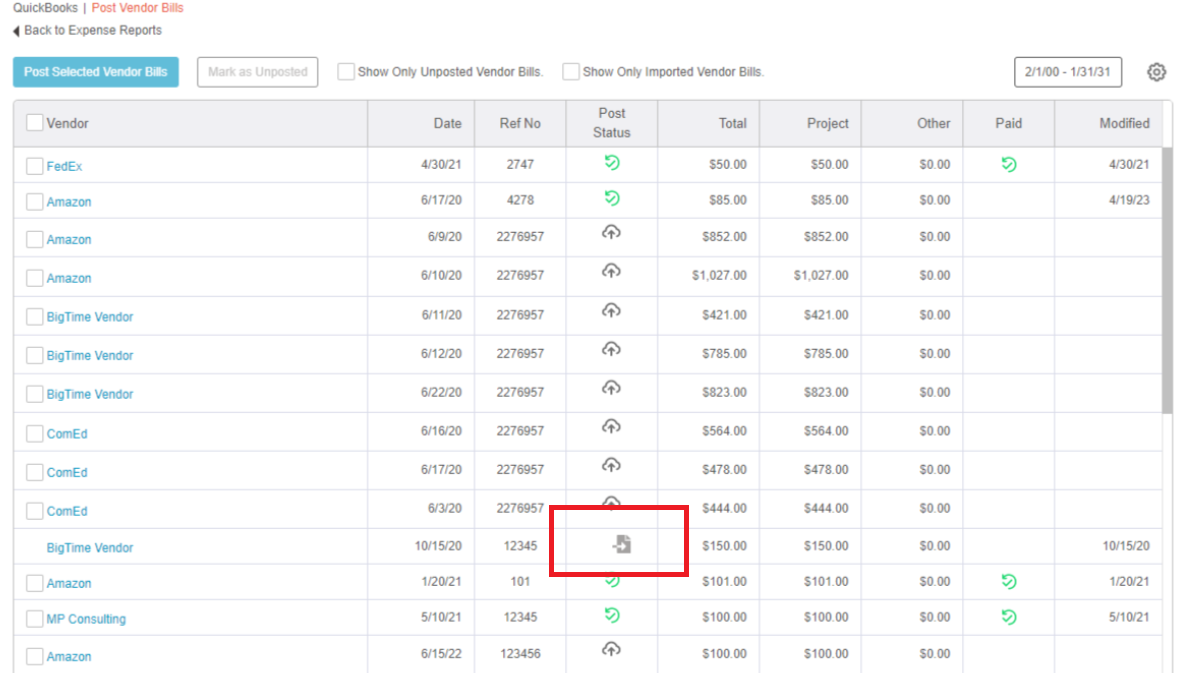This screenshot has width=1194, height=673.
Task: Click Mark as Unposted button
Action: [257, 72]
